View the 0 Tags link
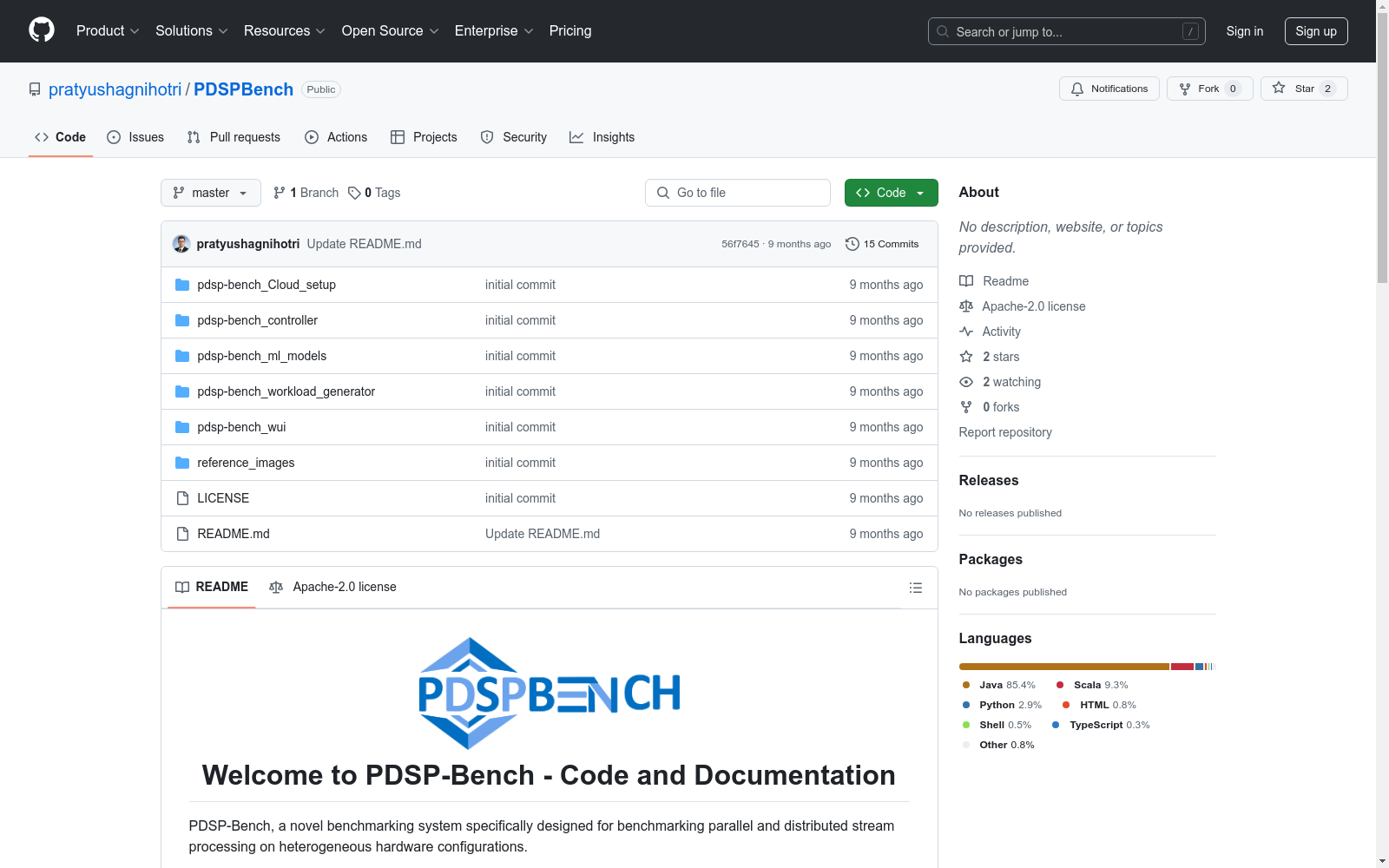Viewport: 1389px width, 868px height. coord(374,193)
